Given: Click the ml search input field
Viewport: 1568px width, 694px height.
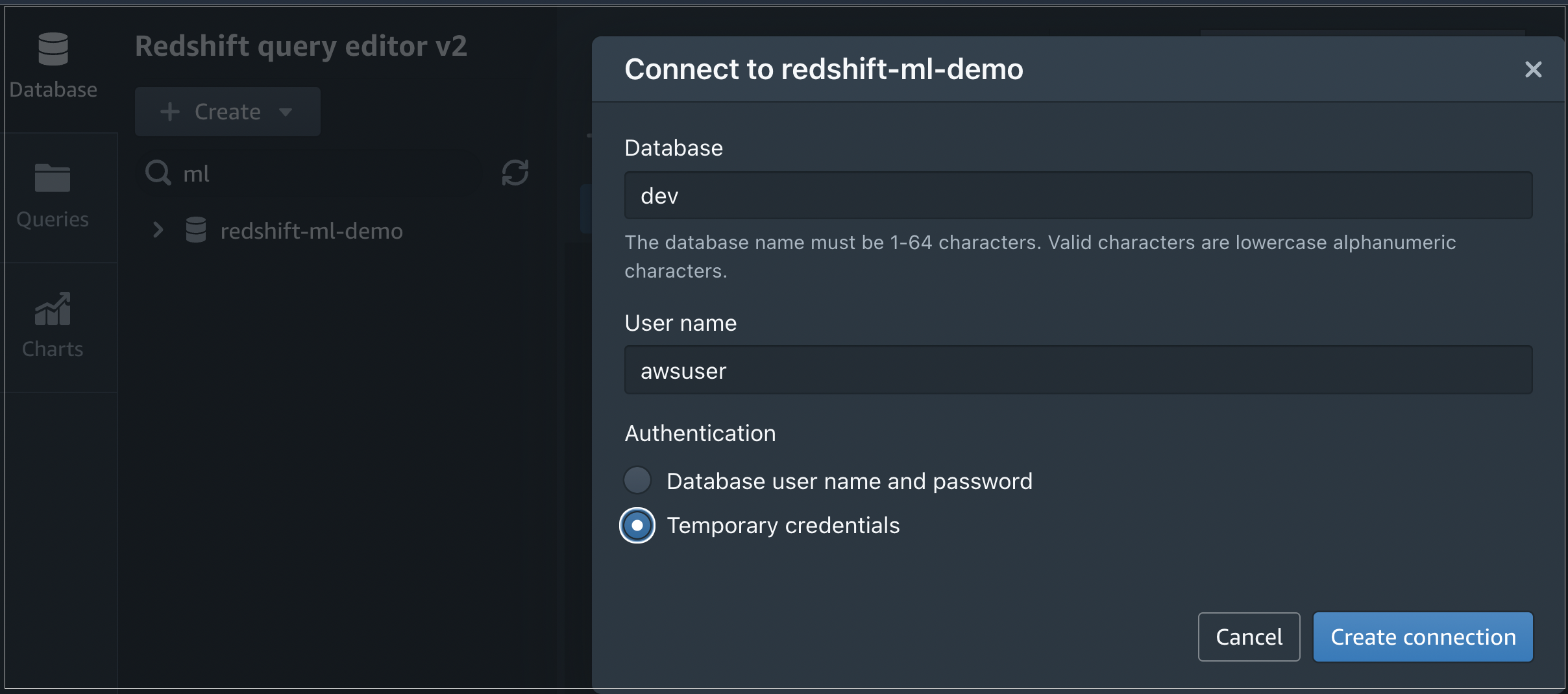Looking at the screenshot, I should (292, 172).
